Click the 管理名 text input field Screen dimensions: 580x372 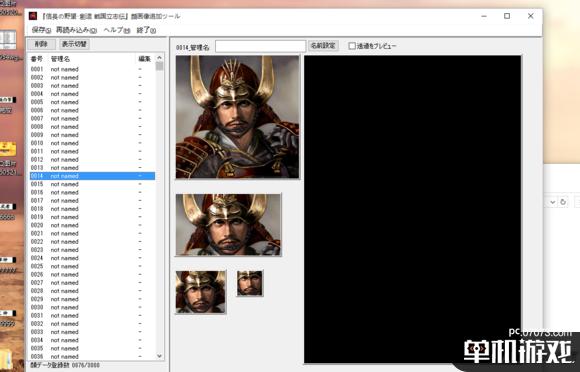[260, 46]
